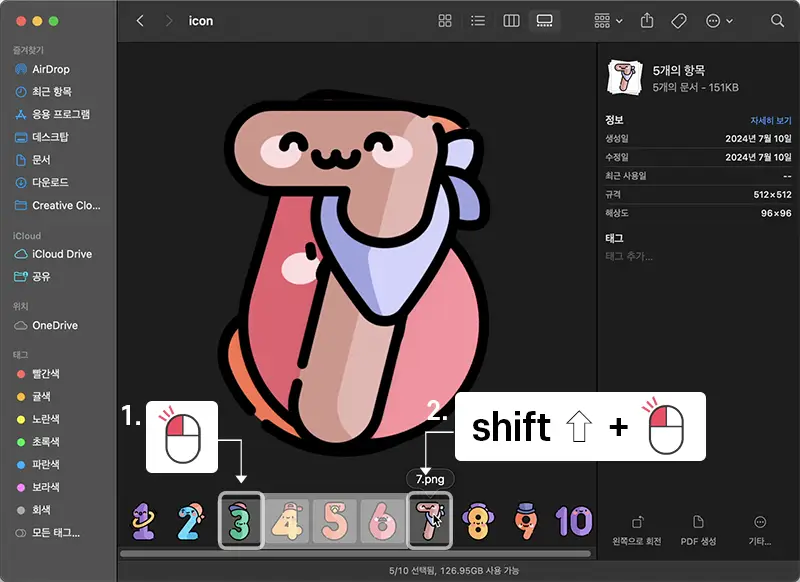Expand the 기타 quick actions menu

(x=762, y=531)
